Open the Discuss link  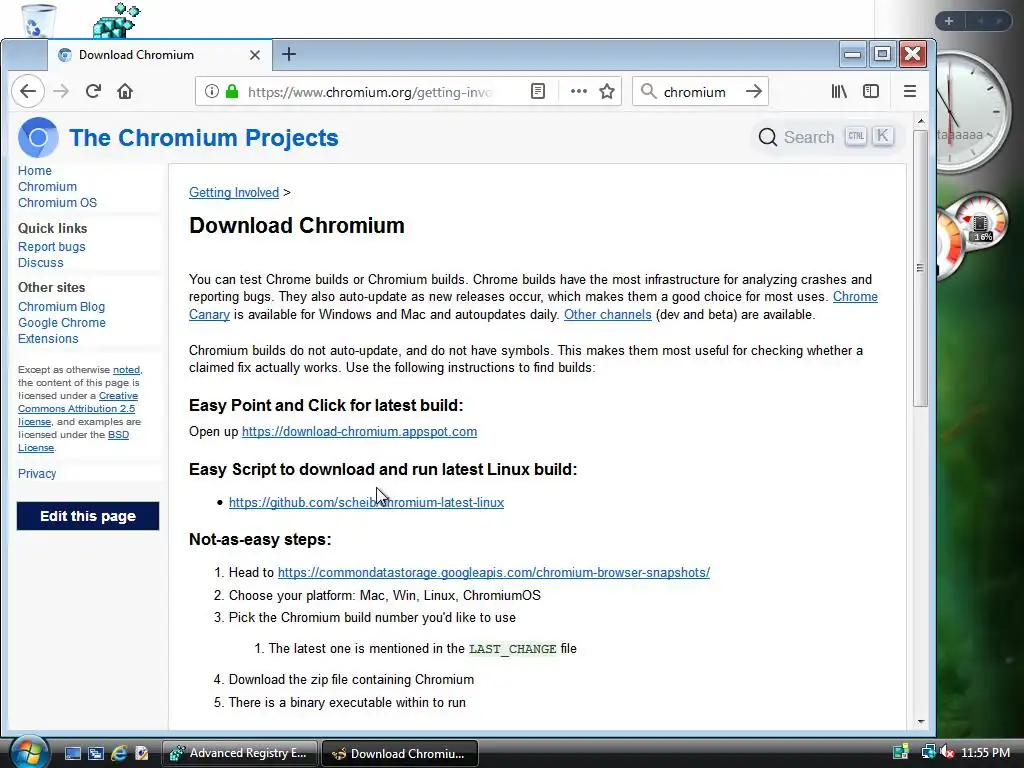[x=40, y=263]
